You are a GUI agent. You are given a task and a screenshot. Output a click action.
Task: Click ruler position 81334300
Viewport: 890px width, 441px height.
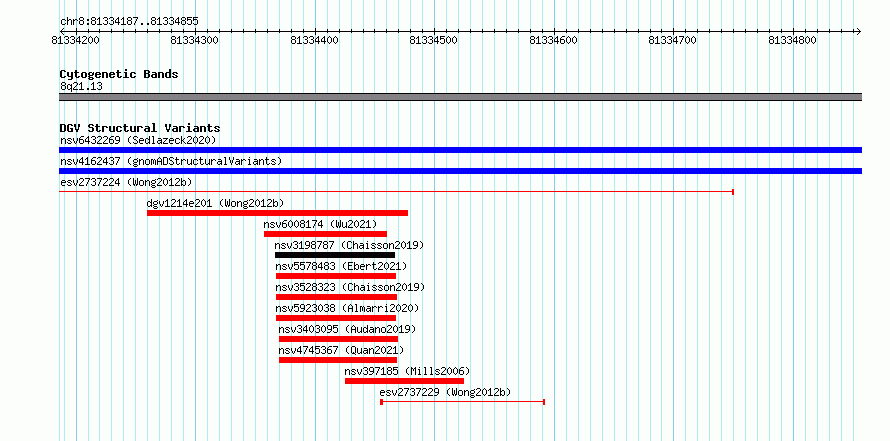tap(194, 40)
